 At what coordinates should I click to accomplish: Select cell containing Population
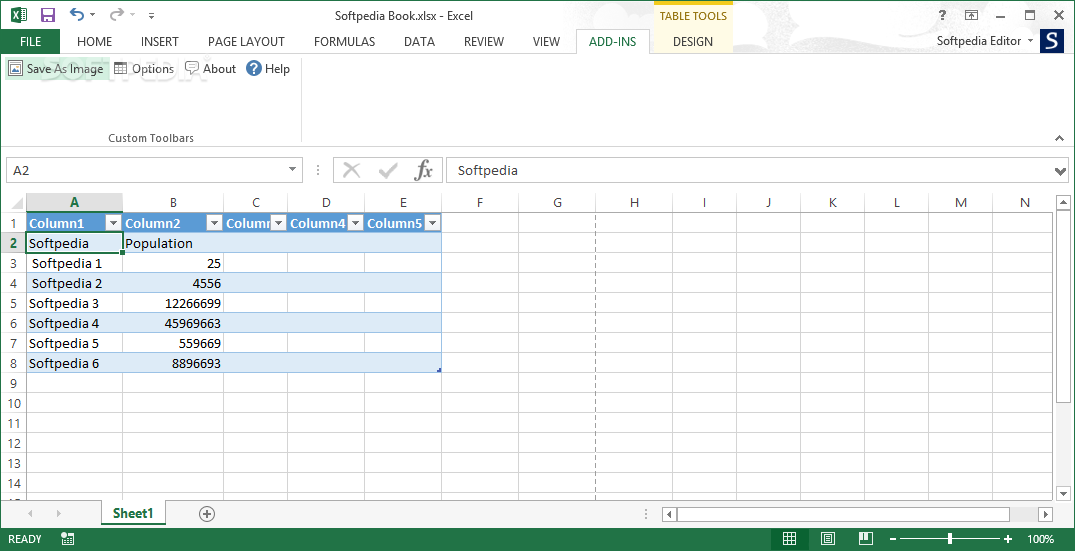tap(173, 243)
